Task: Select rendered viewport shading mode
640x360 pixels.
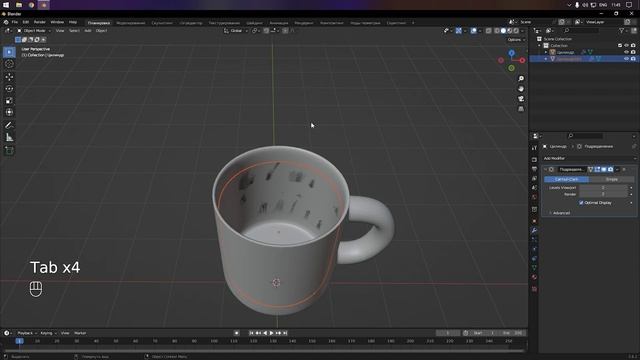Action: coord(516,31)
